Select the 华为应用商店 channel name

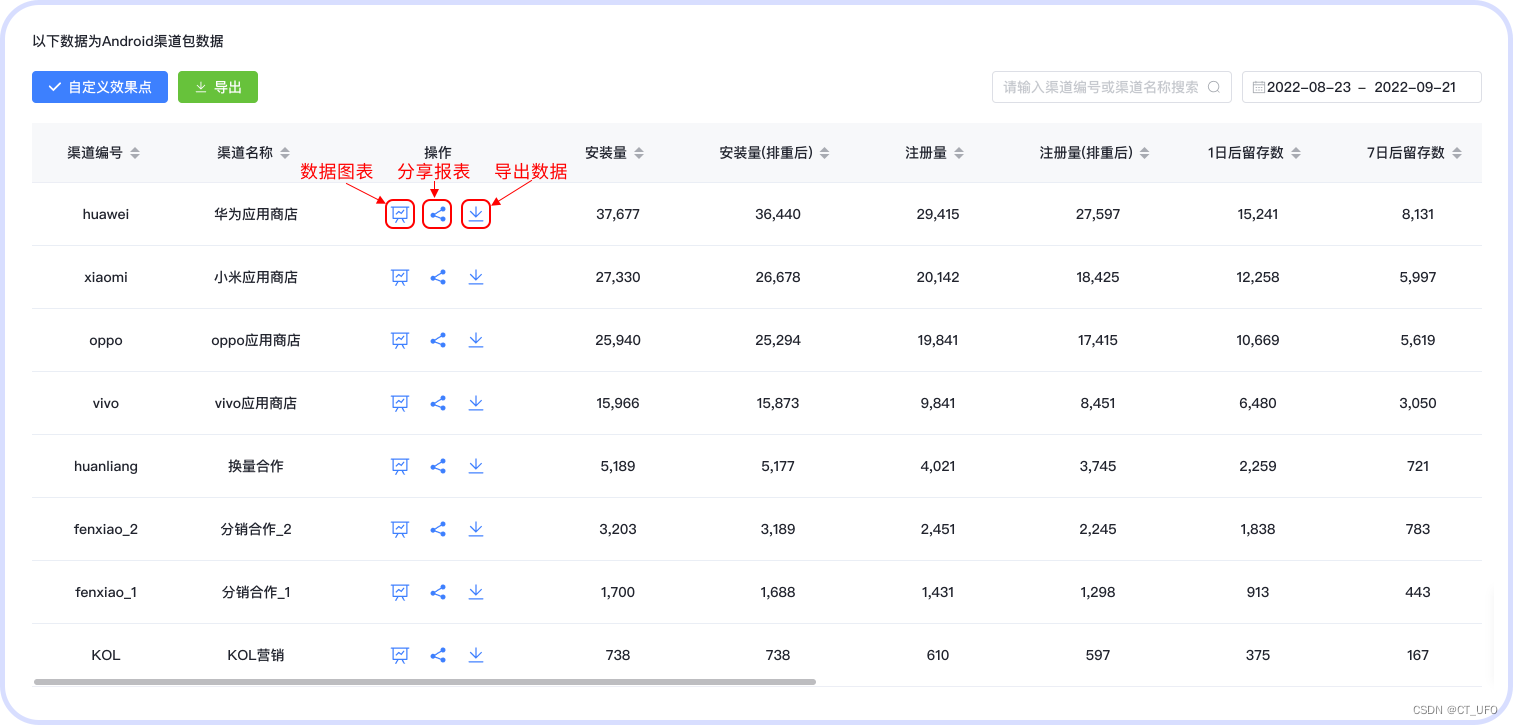pos(256,214)
